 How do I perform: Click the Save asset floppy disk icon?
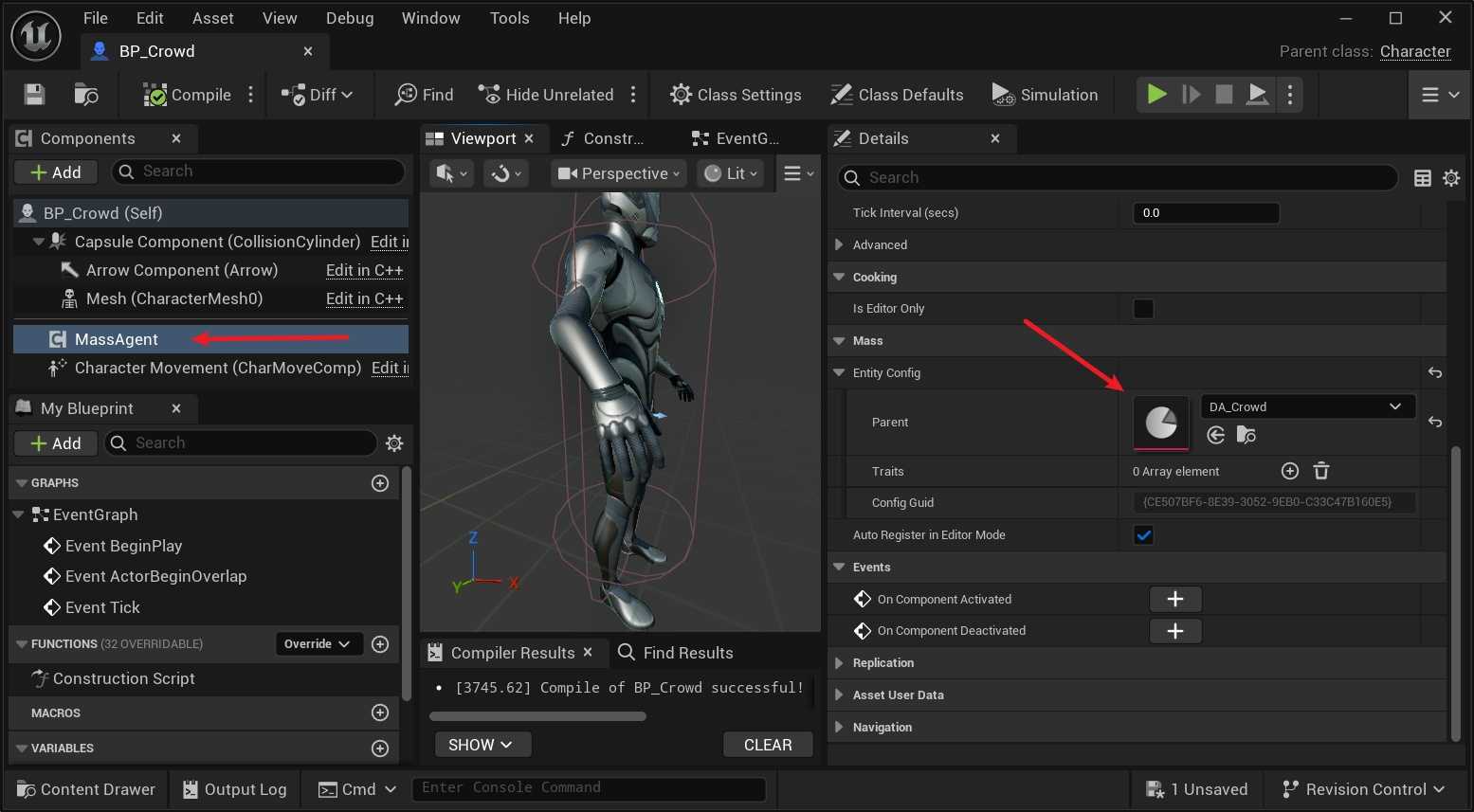(34, 95)
